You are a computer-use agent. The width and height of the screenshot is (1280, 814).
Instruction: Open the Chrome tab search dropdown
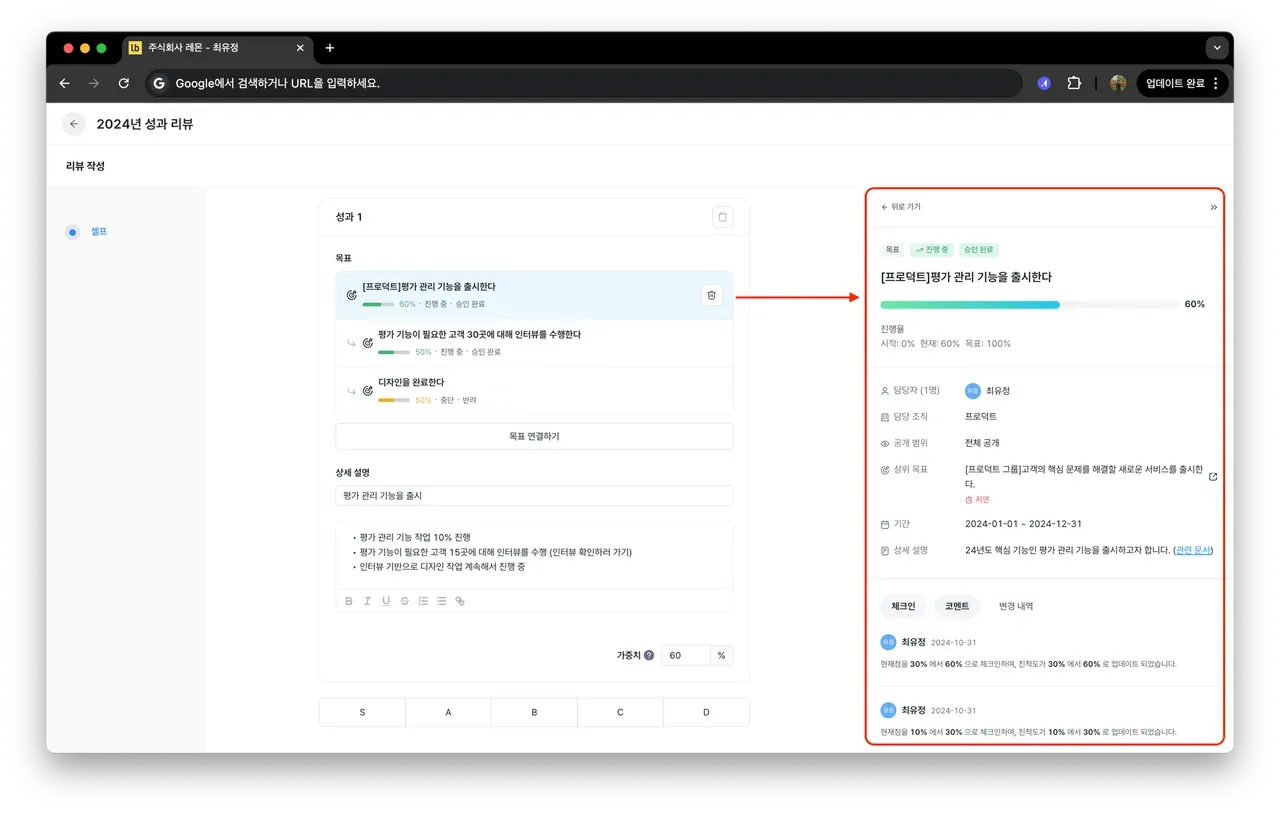click(1216, 48)
